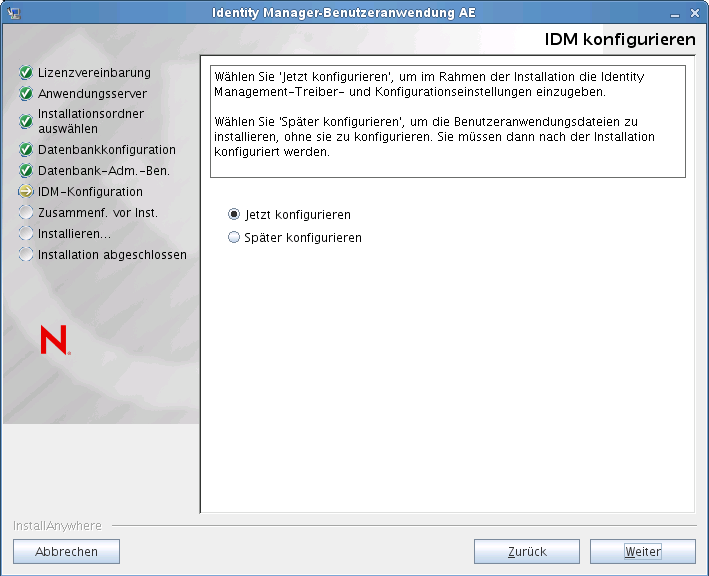The width and height of the screenshot is (709, 576).
Task: Click the checkmark icon next to Installationsordner auswählen
Action: pyautogui.click(x=26, y=121)
